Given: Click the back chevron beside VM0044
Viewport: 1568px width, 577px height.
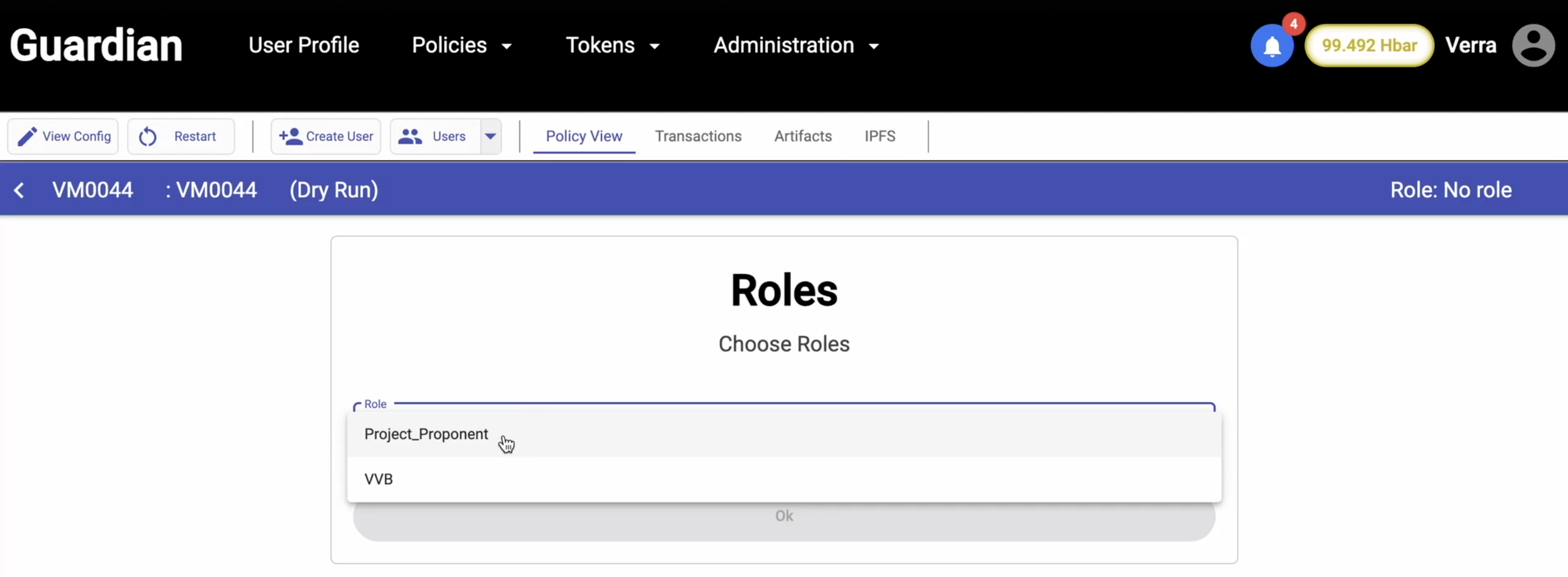Looking at the screenshot, I should [19, 190].
